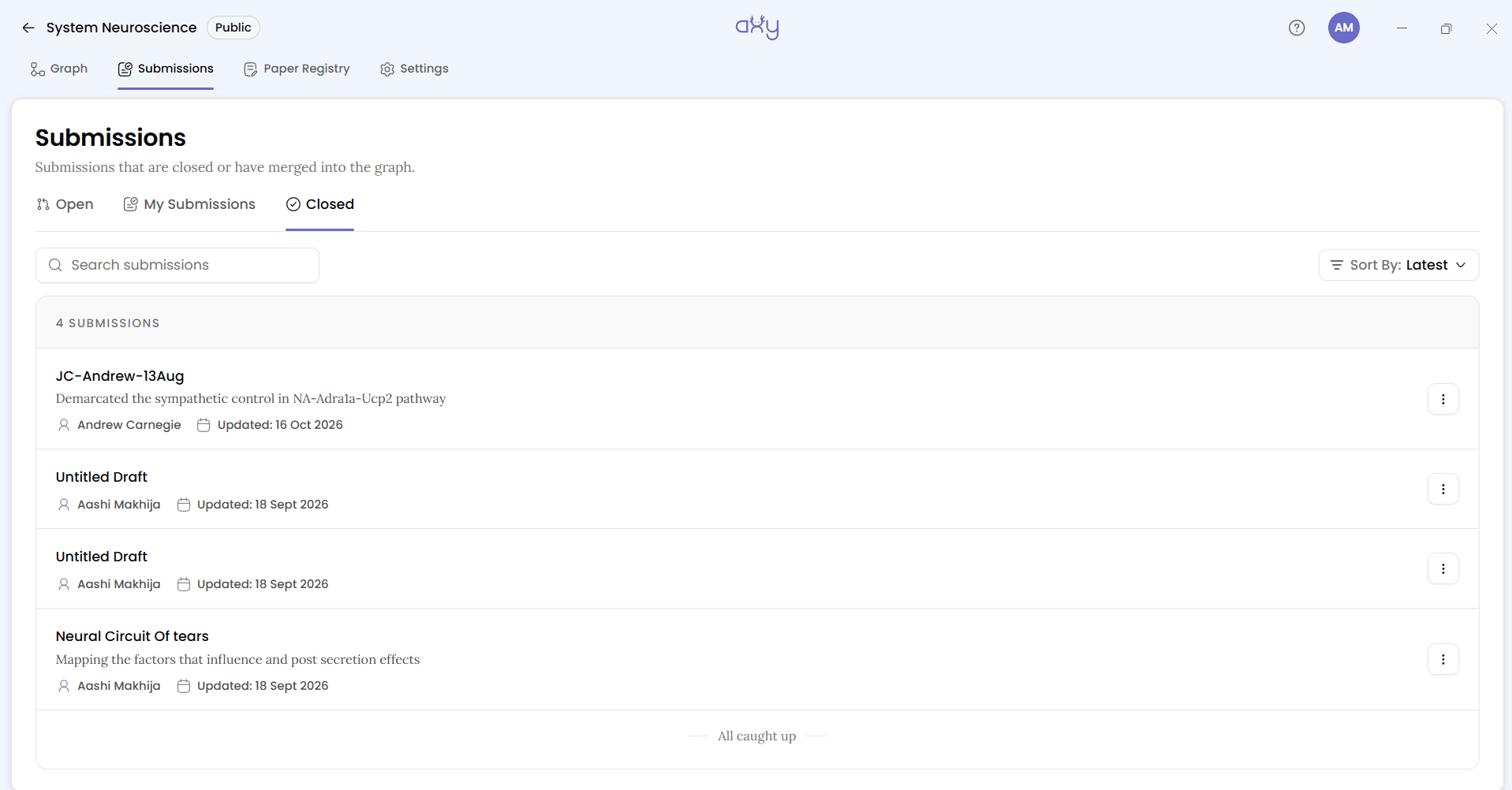Click the axy logo
This screenshot has height=790, width=1512.
point(757,28)
